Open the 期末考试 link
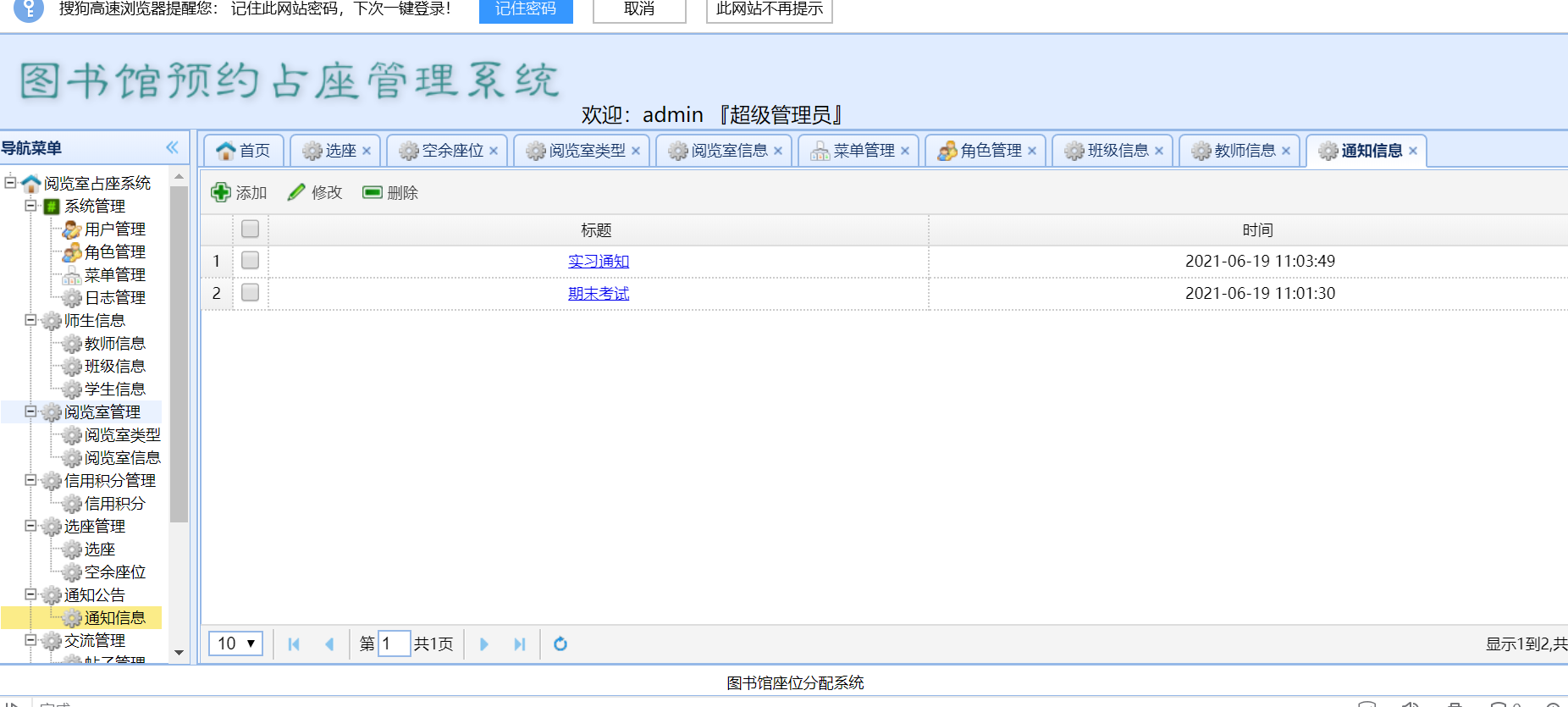Screen dimensions: 1568x707 (x=599, y=294)
